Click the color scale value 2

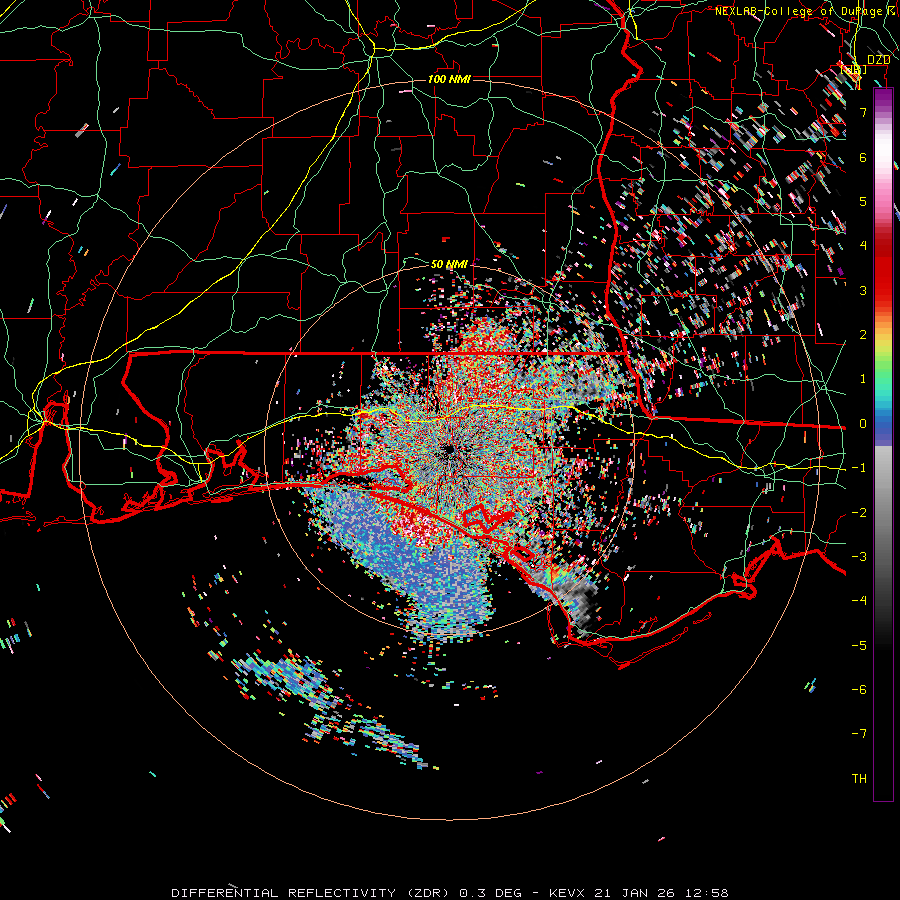pyautogui.click(x=863, y=335)
